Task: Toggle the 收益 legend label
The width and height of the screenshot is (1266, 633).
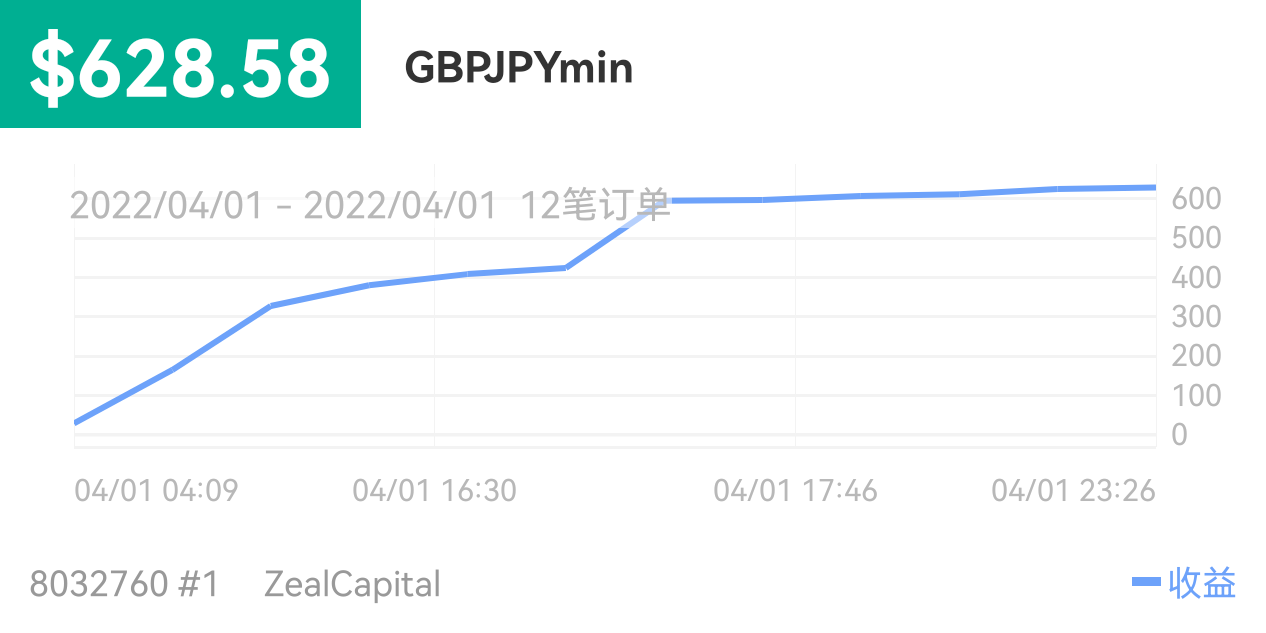Action: pyautogui.click(x=1202, y=583)
